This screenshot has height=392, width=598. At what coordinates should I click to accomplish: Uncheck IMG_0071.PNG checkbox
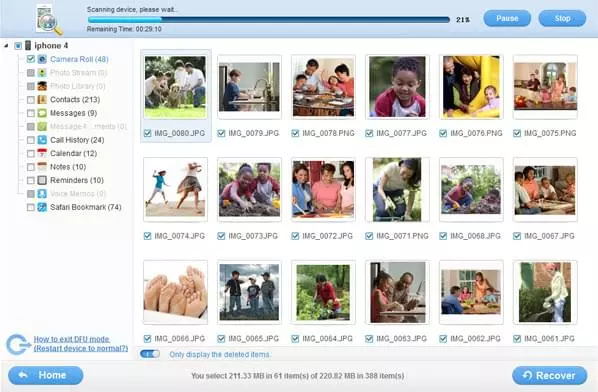click(x=369, y=236)
